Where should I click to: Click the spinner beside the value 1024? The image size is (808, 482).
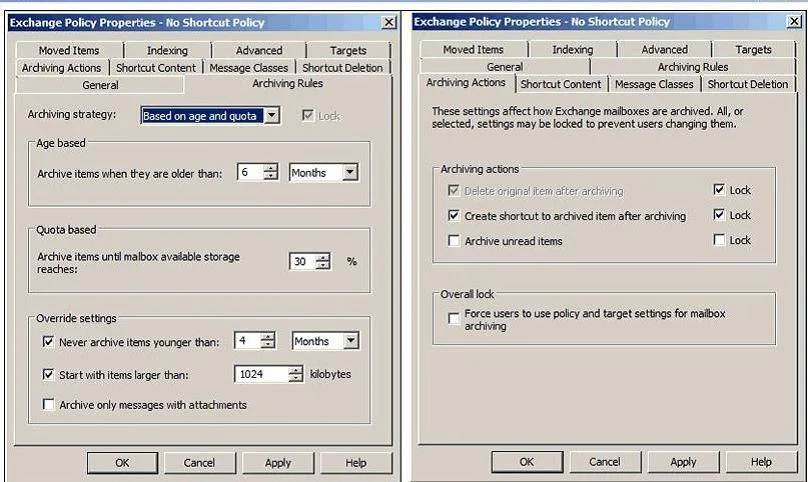tap(295, 374)
